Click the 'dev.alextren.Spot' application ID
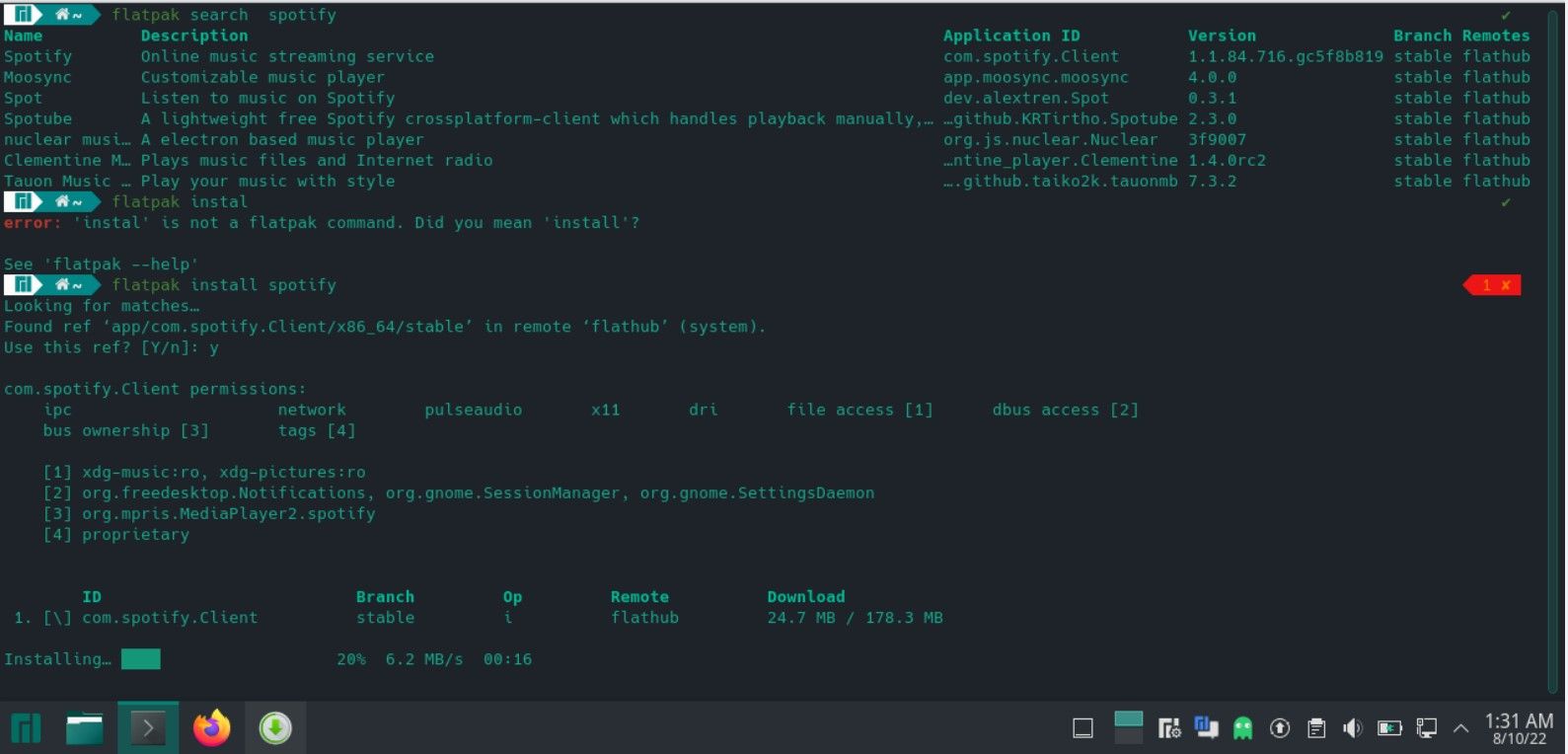The height and width of the screenshot is (754, 1568). click(x=1026, y=98)
